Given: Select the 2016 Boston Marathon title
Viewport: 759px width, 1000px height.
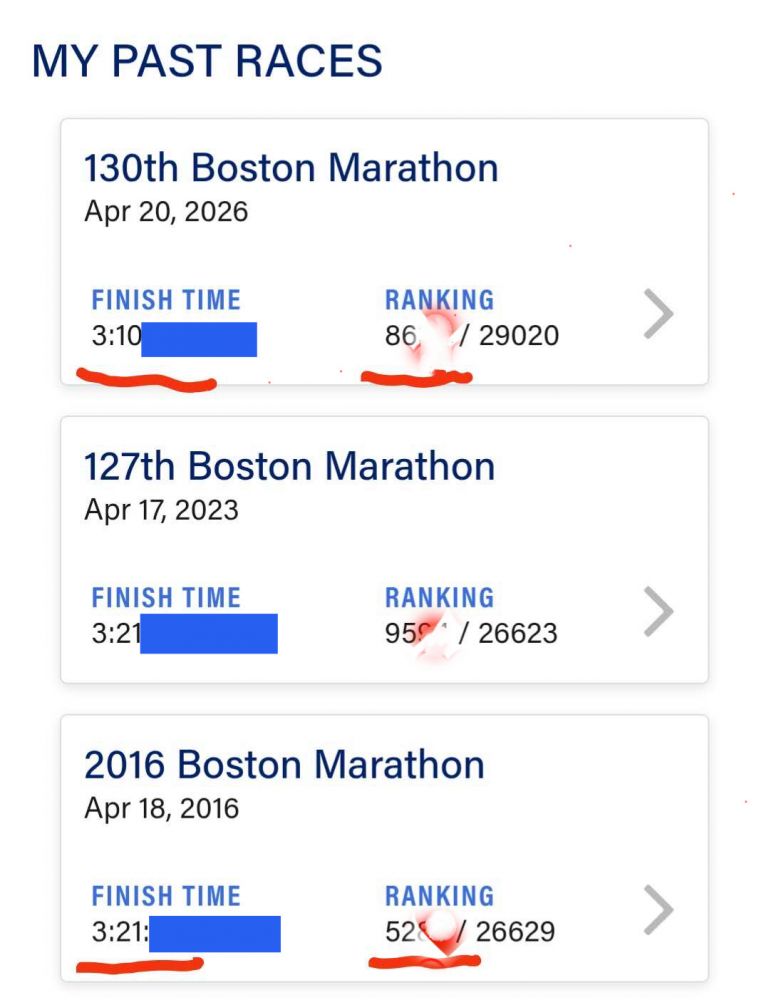Looking at the screenshot, I should pyautogui.click(x=284, y=764).
